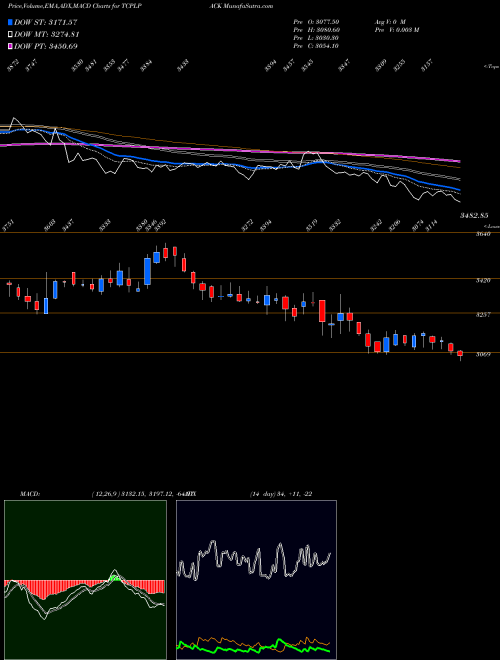Click the 'Pre H: 3080.60' high value

tap(316, 30)
